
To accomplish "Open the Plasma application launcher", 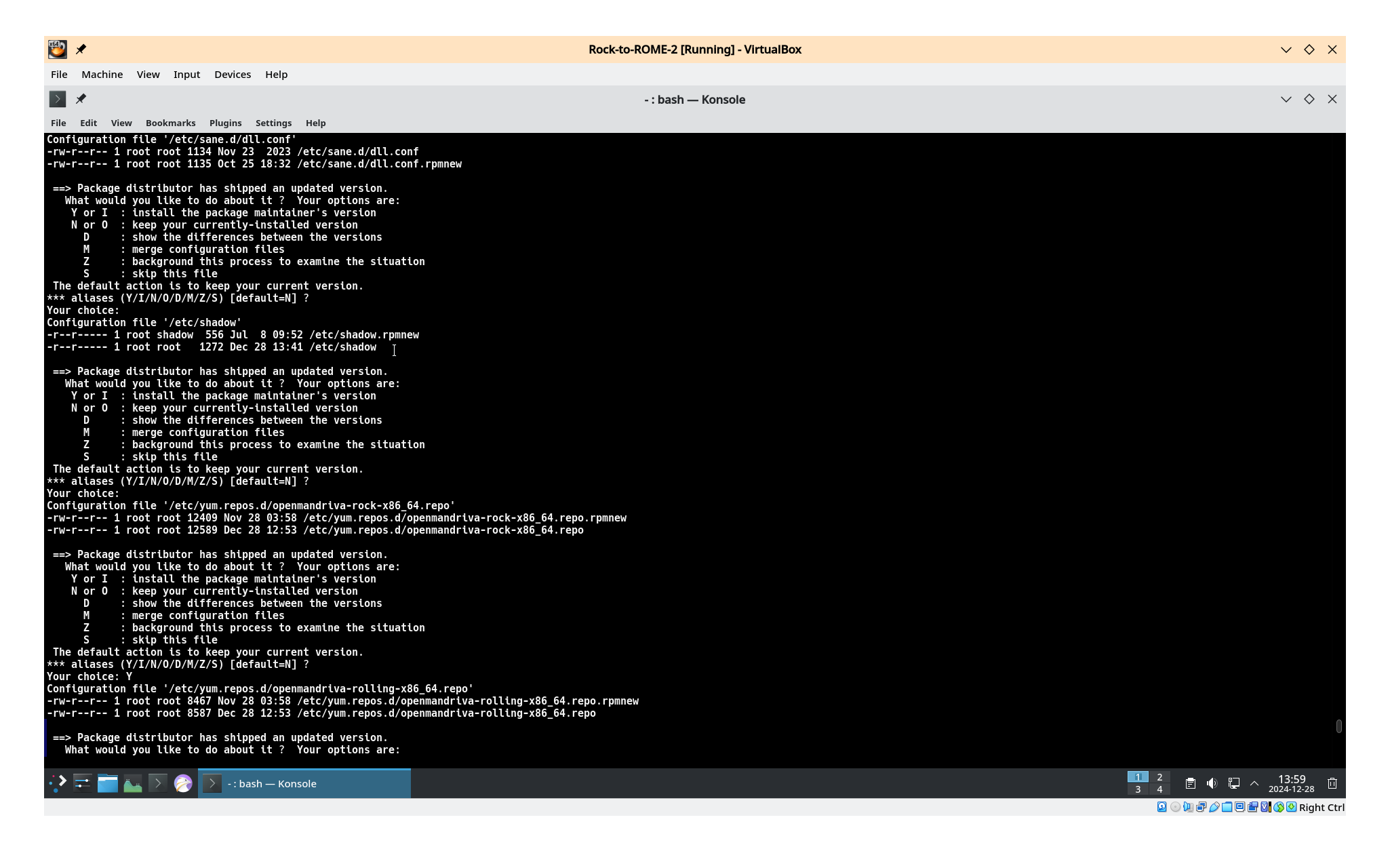I will (x=58, y=783).
